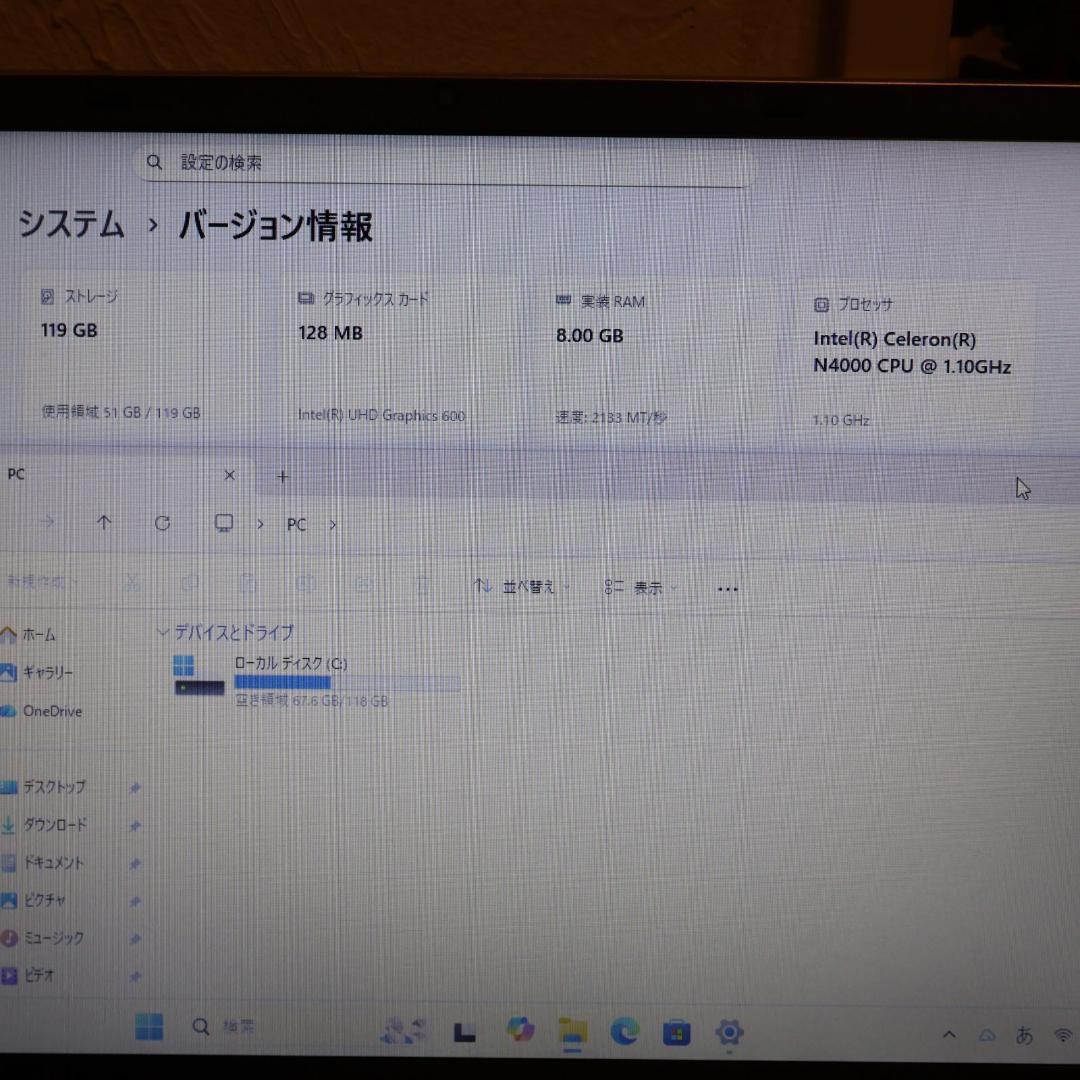Launch Copilot from the taskbar
The width and height of the screenshot is (1080, 1080).
pos(519,1027)
